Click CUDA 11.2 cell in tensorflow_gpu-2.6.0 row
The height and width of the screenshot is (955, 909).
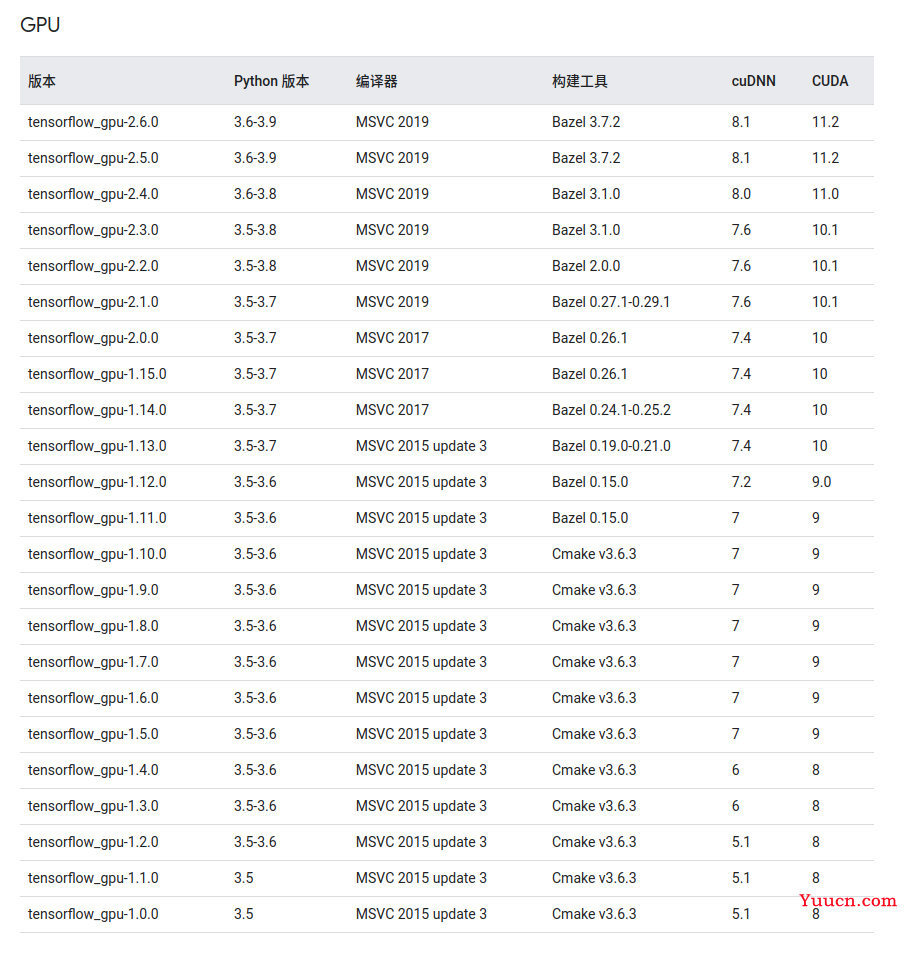[x=826, y=122]
